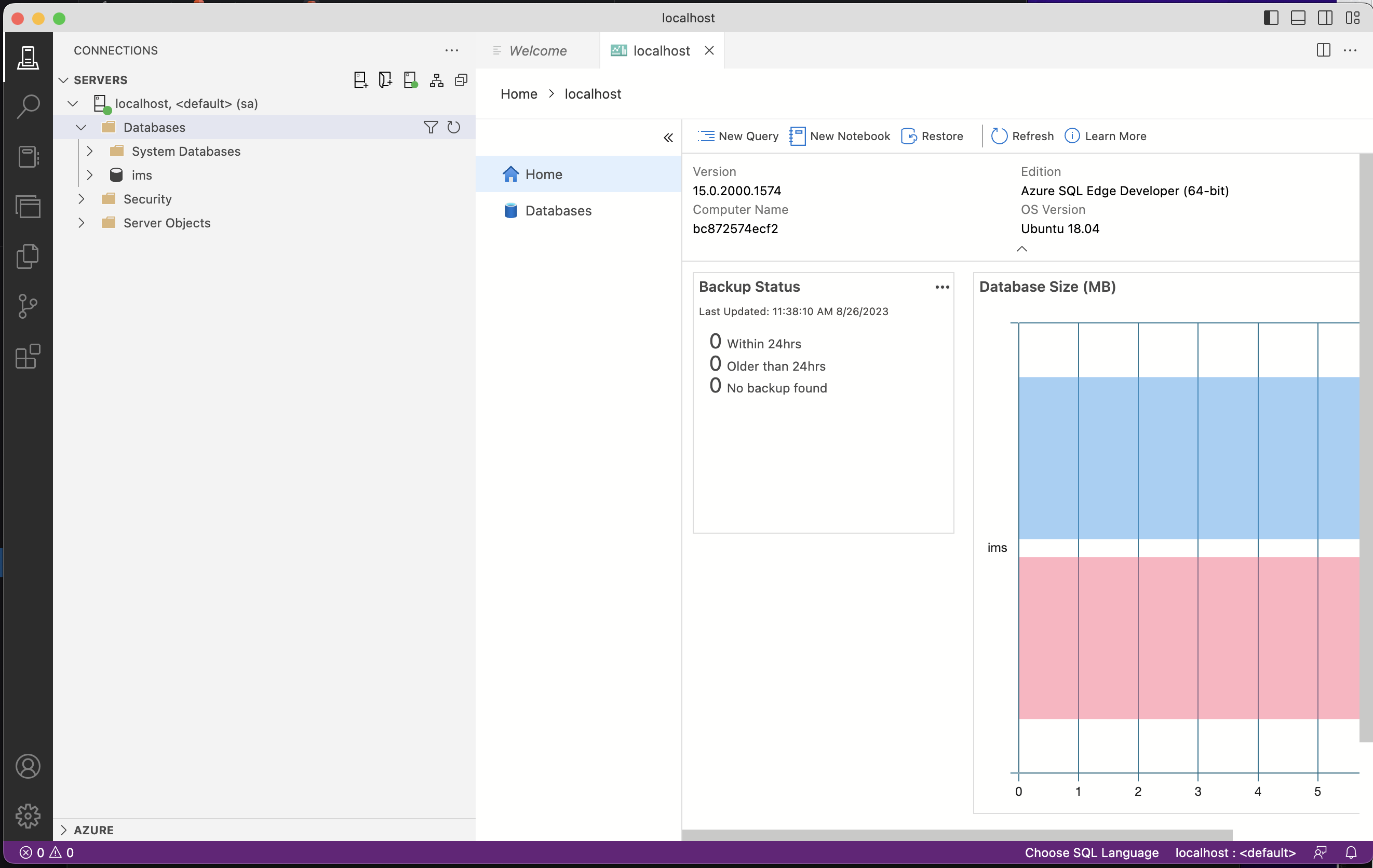The width and height of the screenshot is (1373, 868).
Task: Filter the Databases list
Action: [431, 127]
